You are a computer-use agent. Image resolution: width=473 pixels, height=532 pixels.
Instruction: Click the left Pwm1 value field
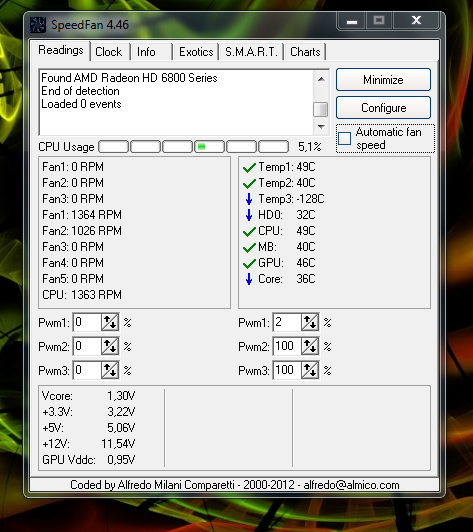pos(87,322)
